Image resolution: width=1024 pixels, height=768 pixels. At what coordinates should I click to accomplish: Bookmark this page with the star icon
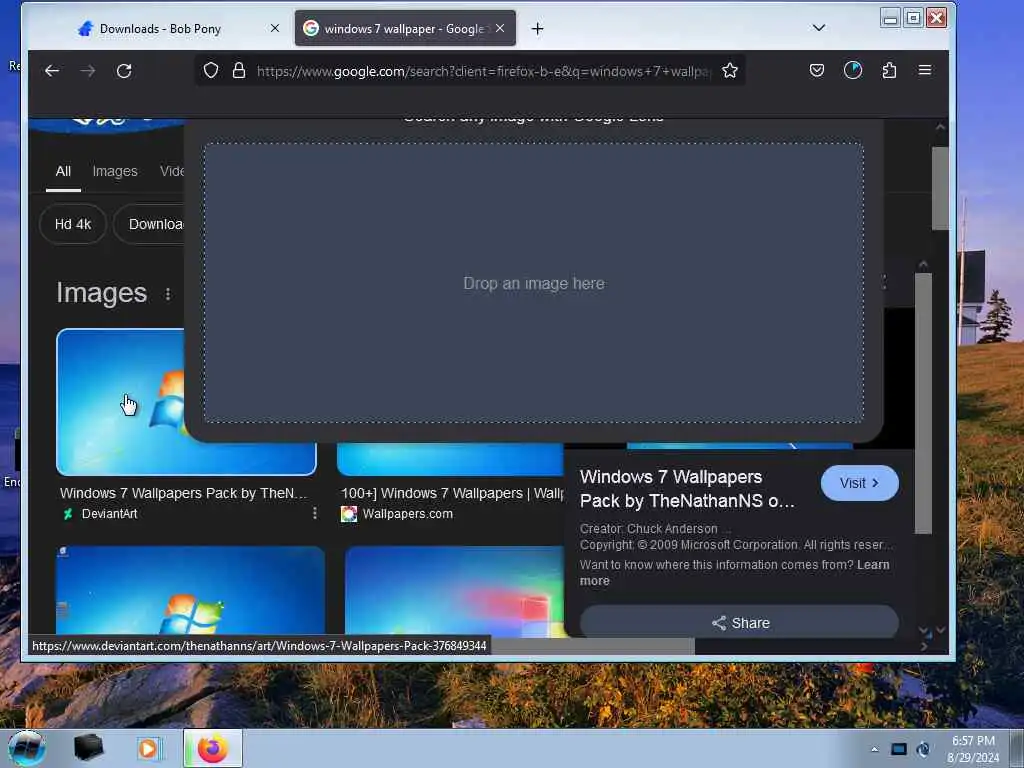tap(730, 71)
